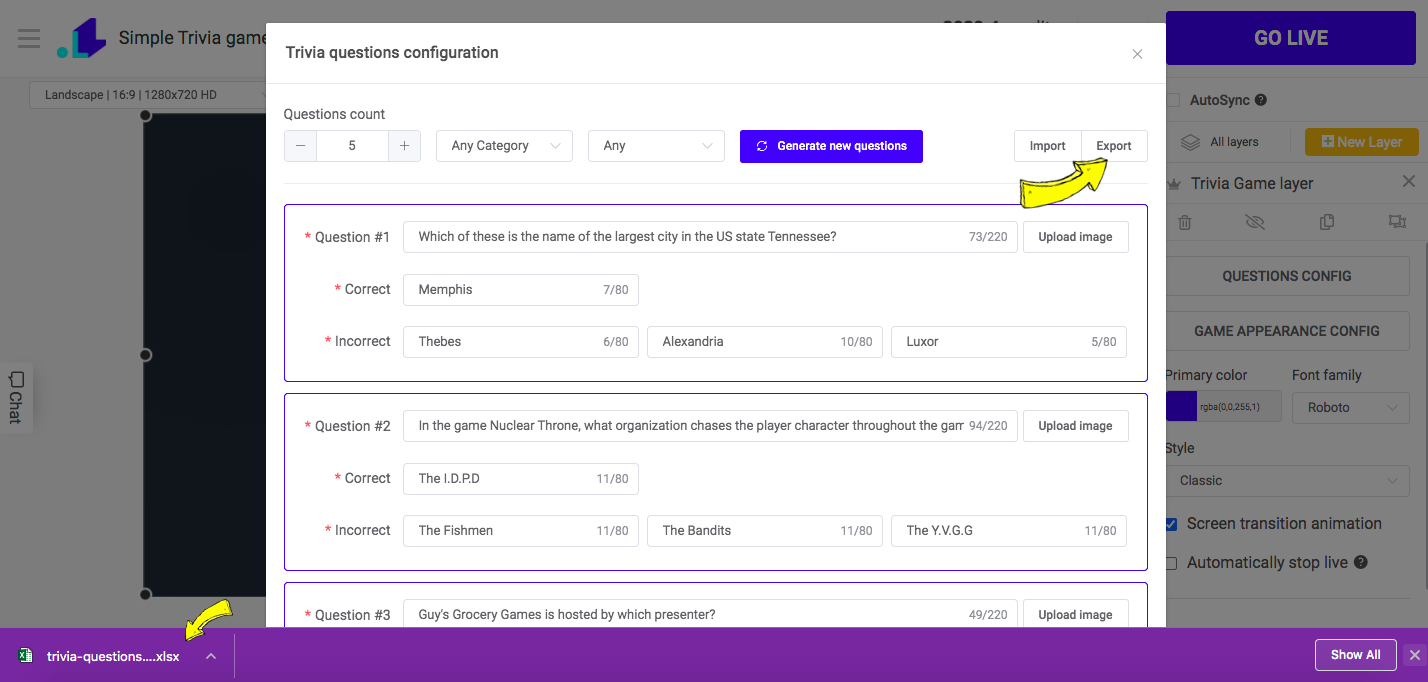Viewport: 1428px width, 682px height.
Task: Edit the Question #3 text field
Action: pyautogui.click(x=711, y=614)
